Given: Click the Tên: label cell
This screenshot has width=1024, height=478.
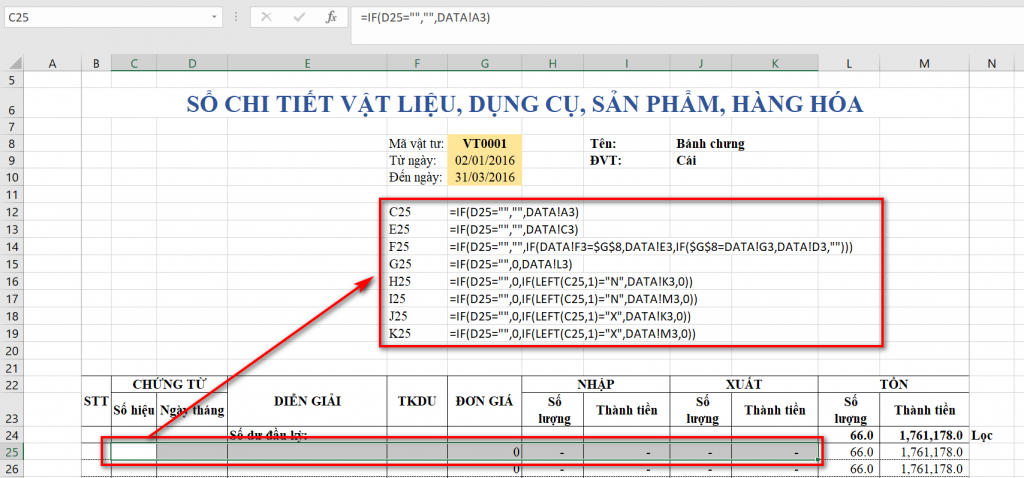Looking at the screenshot, I should [x=602, y=144].
